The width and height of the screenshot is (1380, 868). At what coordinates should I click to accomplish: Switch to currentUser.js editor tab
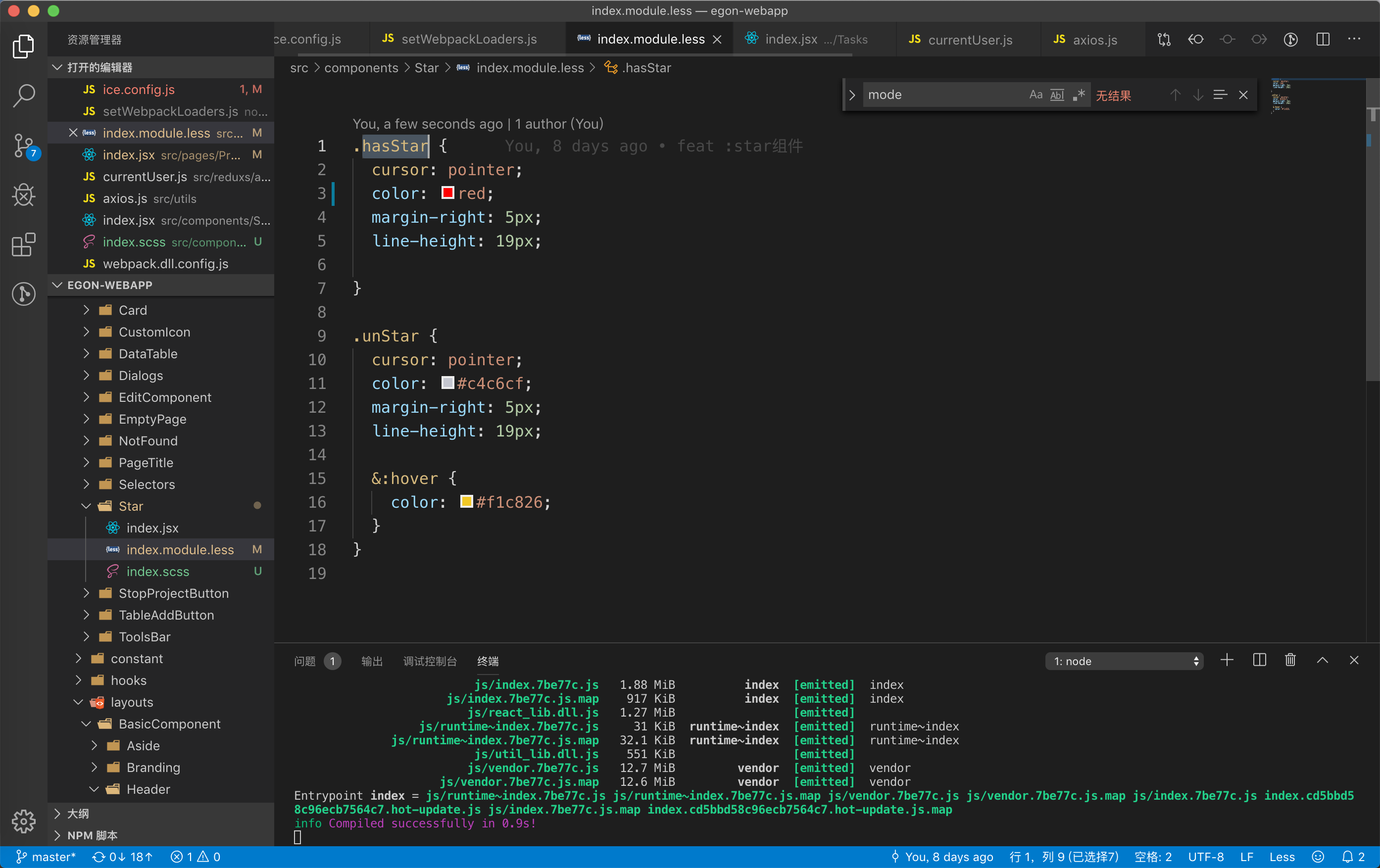pos(970,39)
